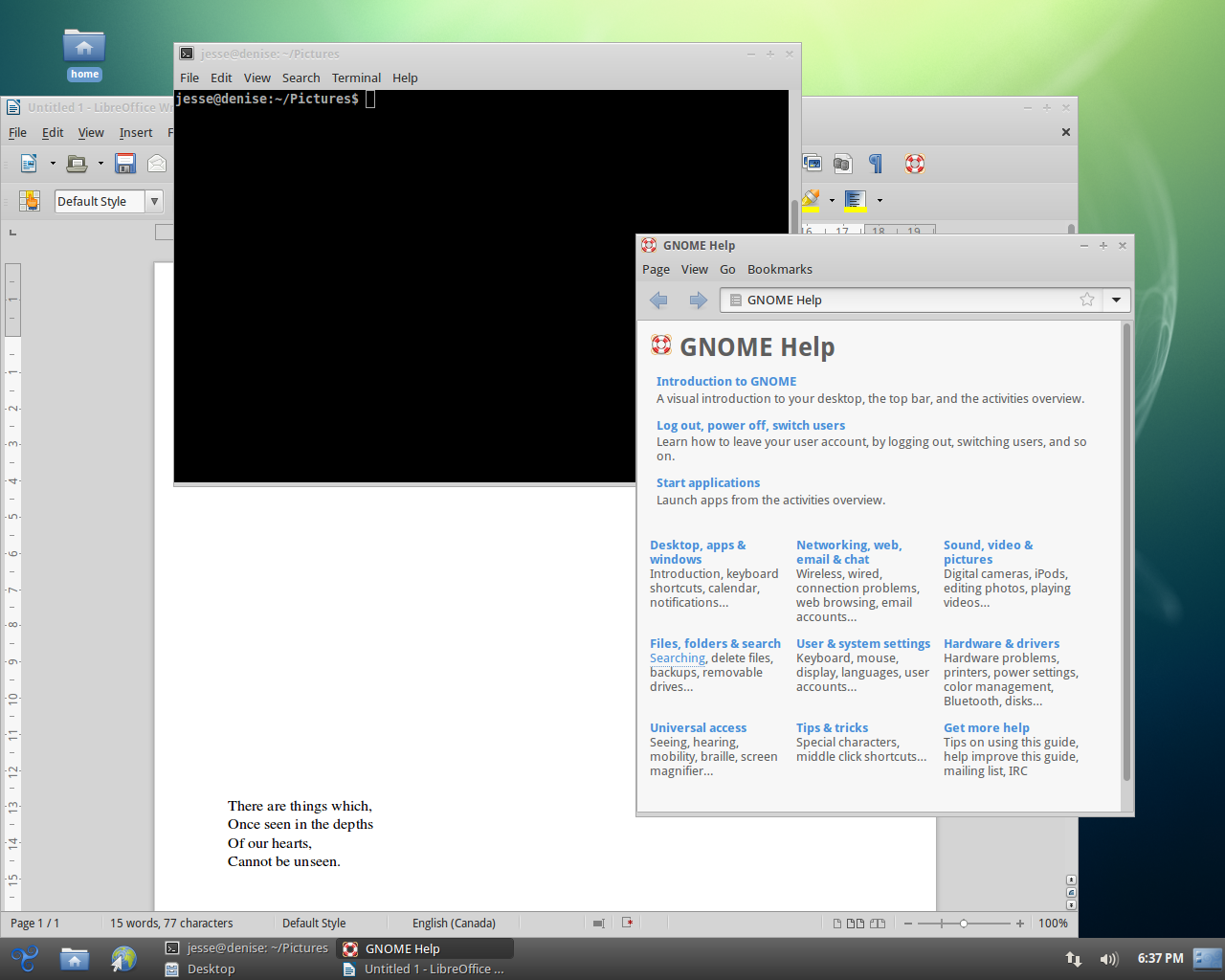Expand the highlighting color dropdown arrow
Viewport: 1225px width, 980px height.
832,200
